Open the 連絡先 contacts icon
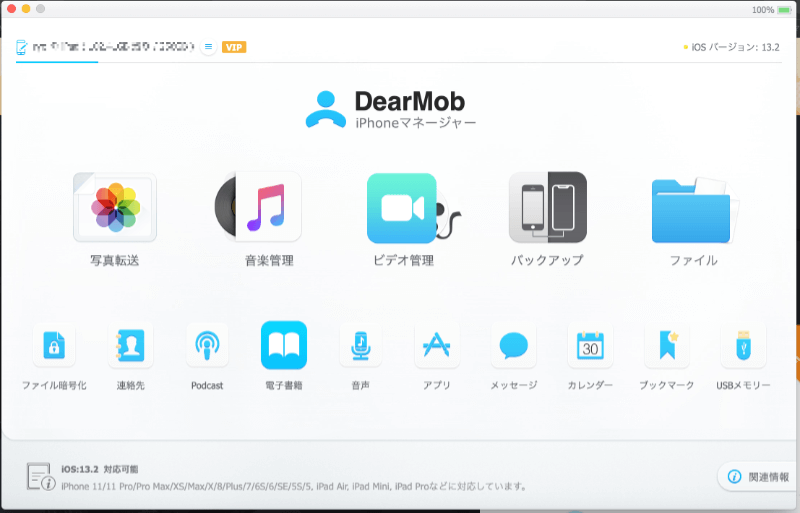The image size is (800, 513). (130, 346)
